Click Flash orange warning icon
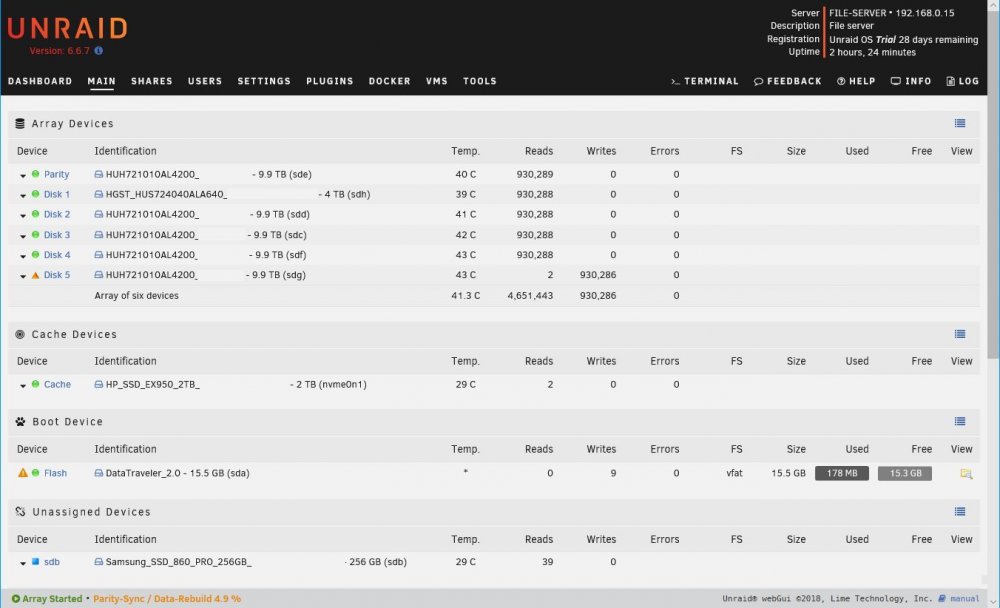The height and width of the screenshot is (608, 1000). pos(22,473)
